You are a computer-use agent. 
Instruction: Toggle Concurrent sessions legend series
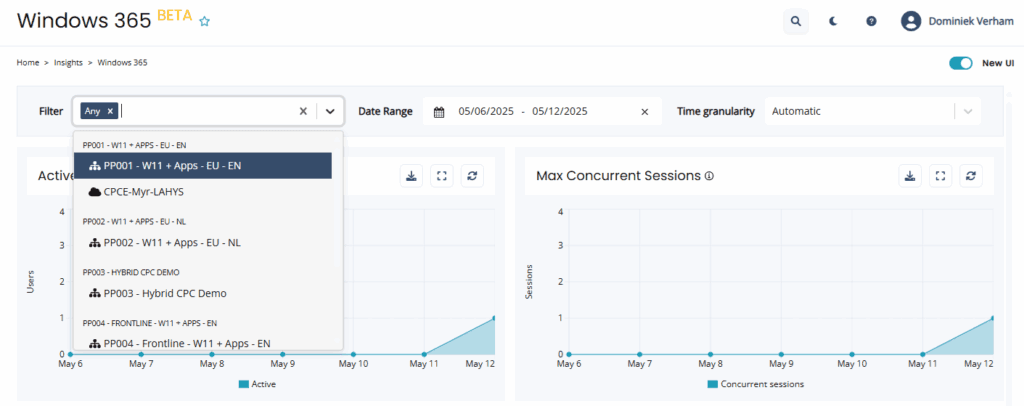(755, 384)
